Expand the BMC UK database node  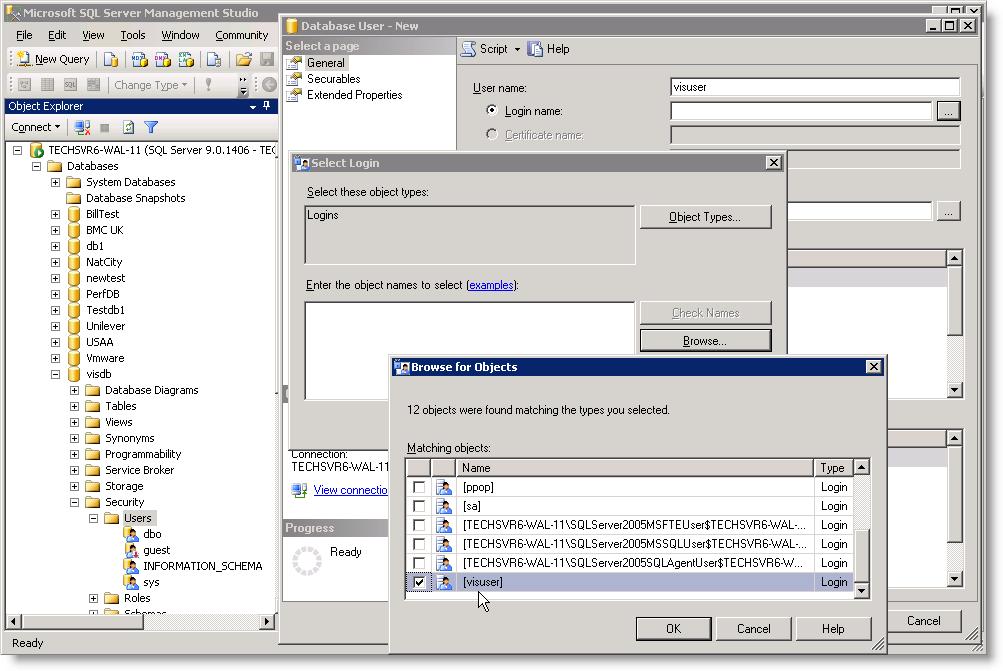(56, 230)
